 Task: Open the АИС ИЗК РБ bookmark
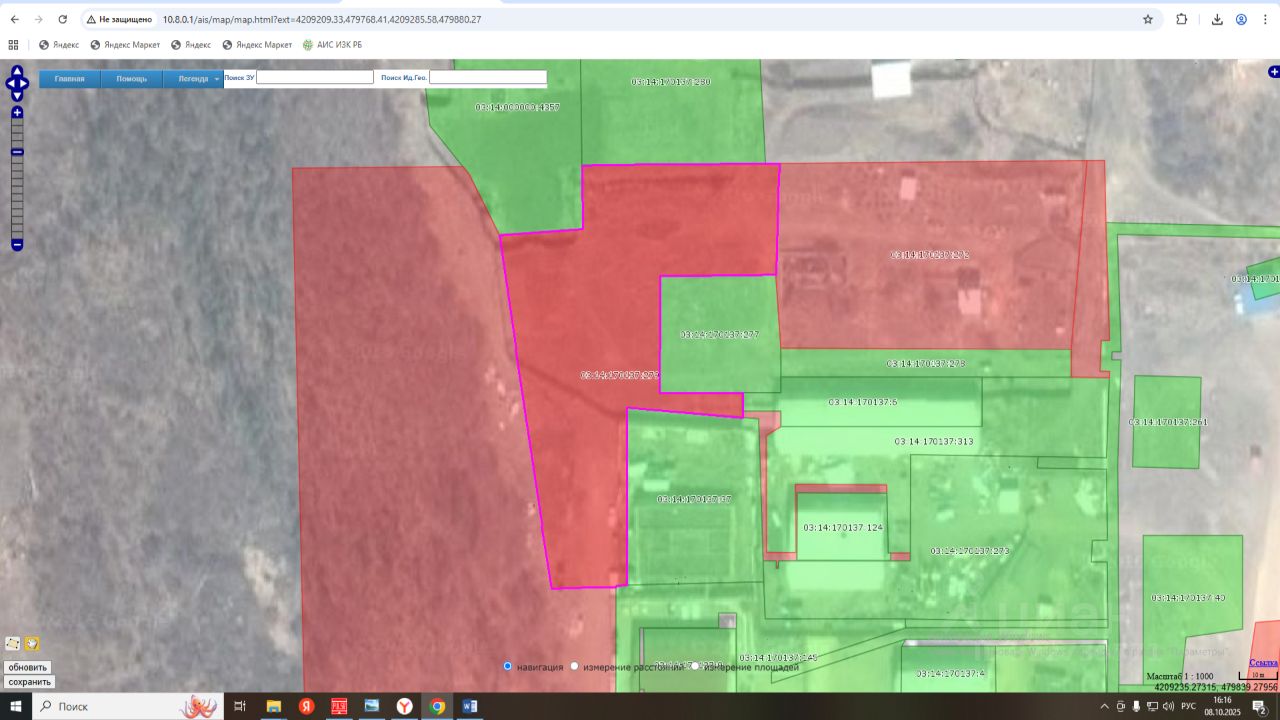[x=332, y=45]
